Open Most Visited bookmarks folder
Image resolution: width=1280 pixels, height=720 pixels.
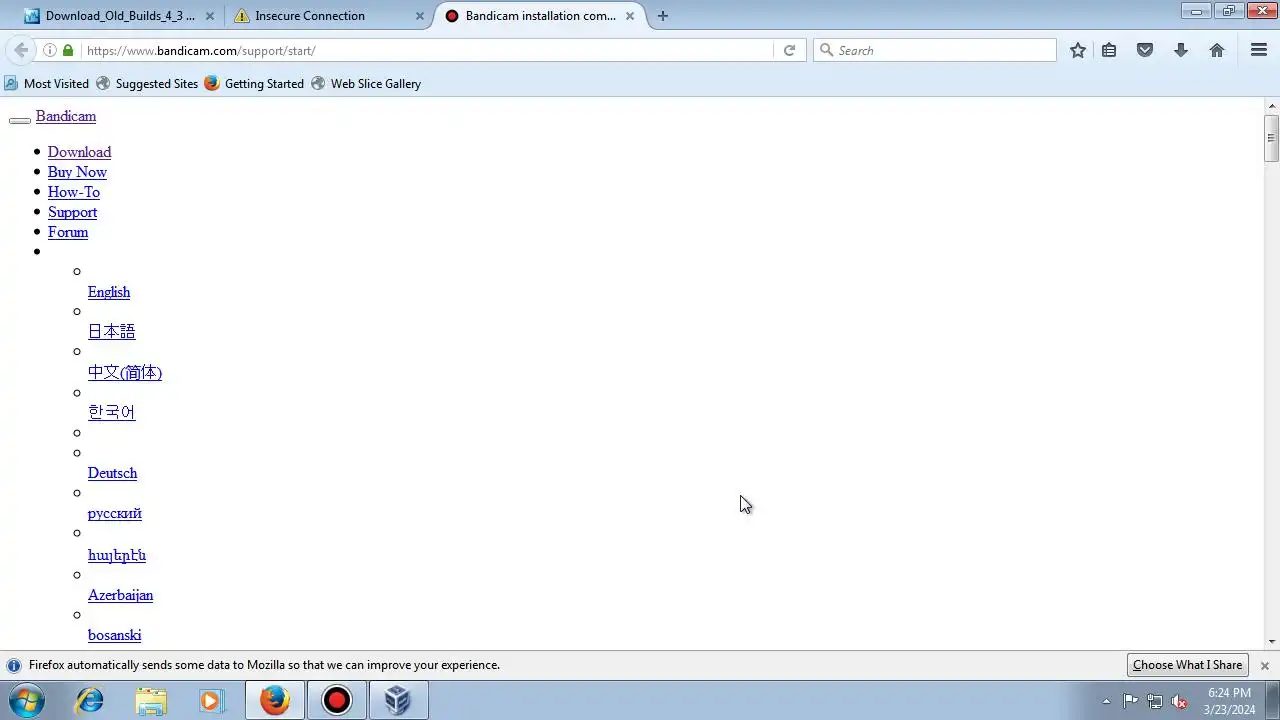coord(46,84)
